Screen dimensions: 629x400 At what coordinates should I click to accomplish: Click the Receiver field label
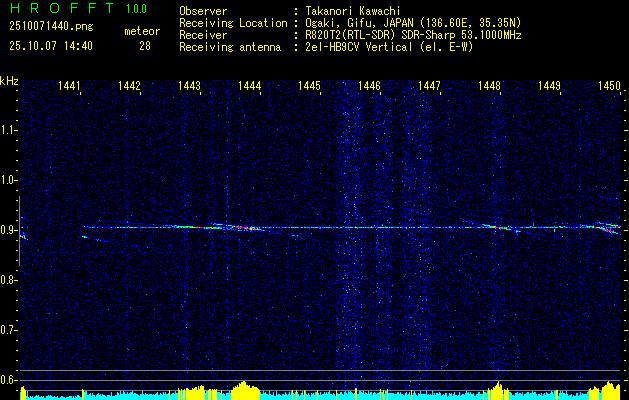(x=203, y=35)
